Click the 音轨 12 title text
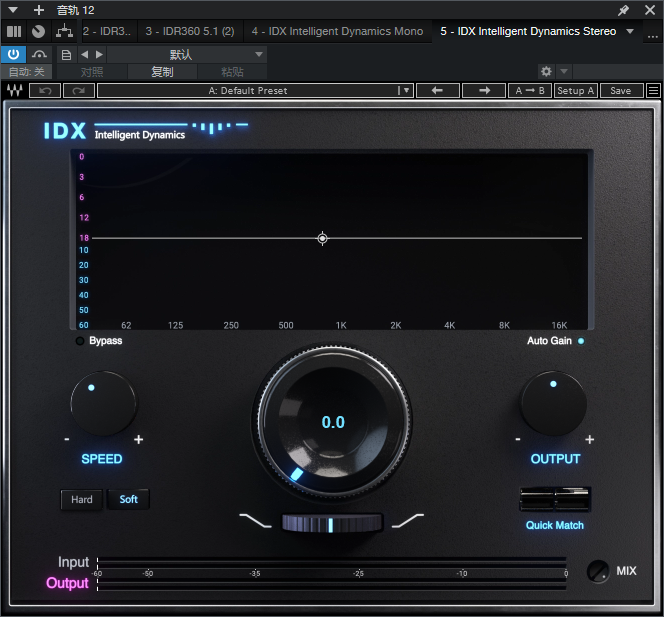664x617 pixels. pyautogui.click(x=76, y=10)
